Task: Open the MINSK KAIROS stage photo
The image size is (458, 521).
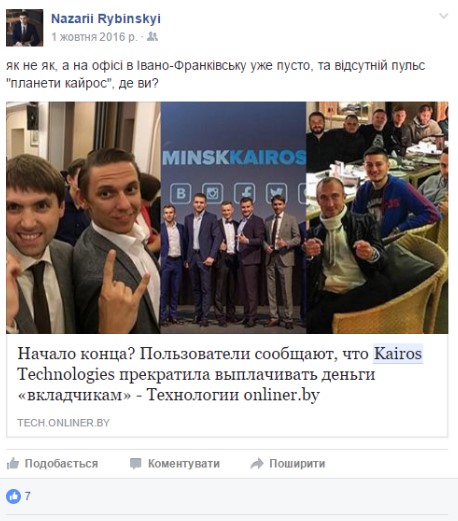Action: tap(233, 217)
